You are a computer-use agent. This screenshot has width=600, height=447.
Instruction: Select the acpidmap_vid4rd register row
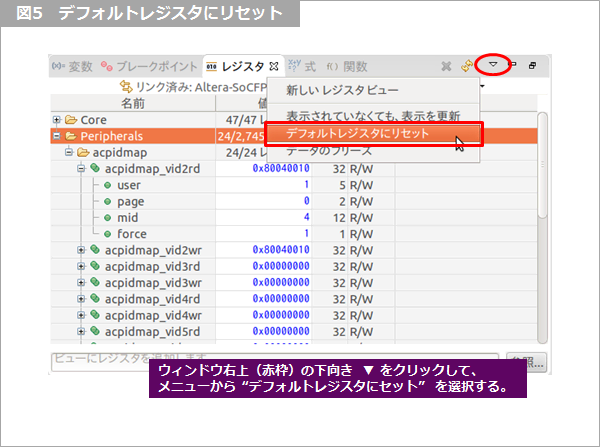[x=152, y=298]
